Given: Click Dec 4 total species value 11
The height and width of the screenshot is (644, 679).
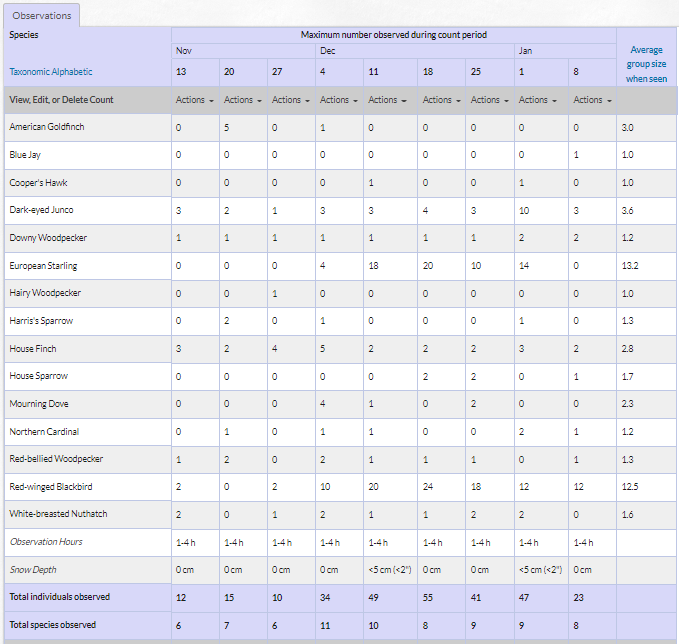Looking at the screenshot, I should coord(325,626).
